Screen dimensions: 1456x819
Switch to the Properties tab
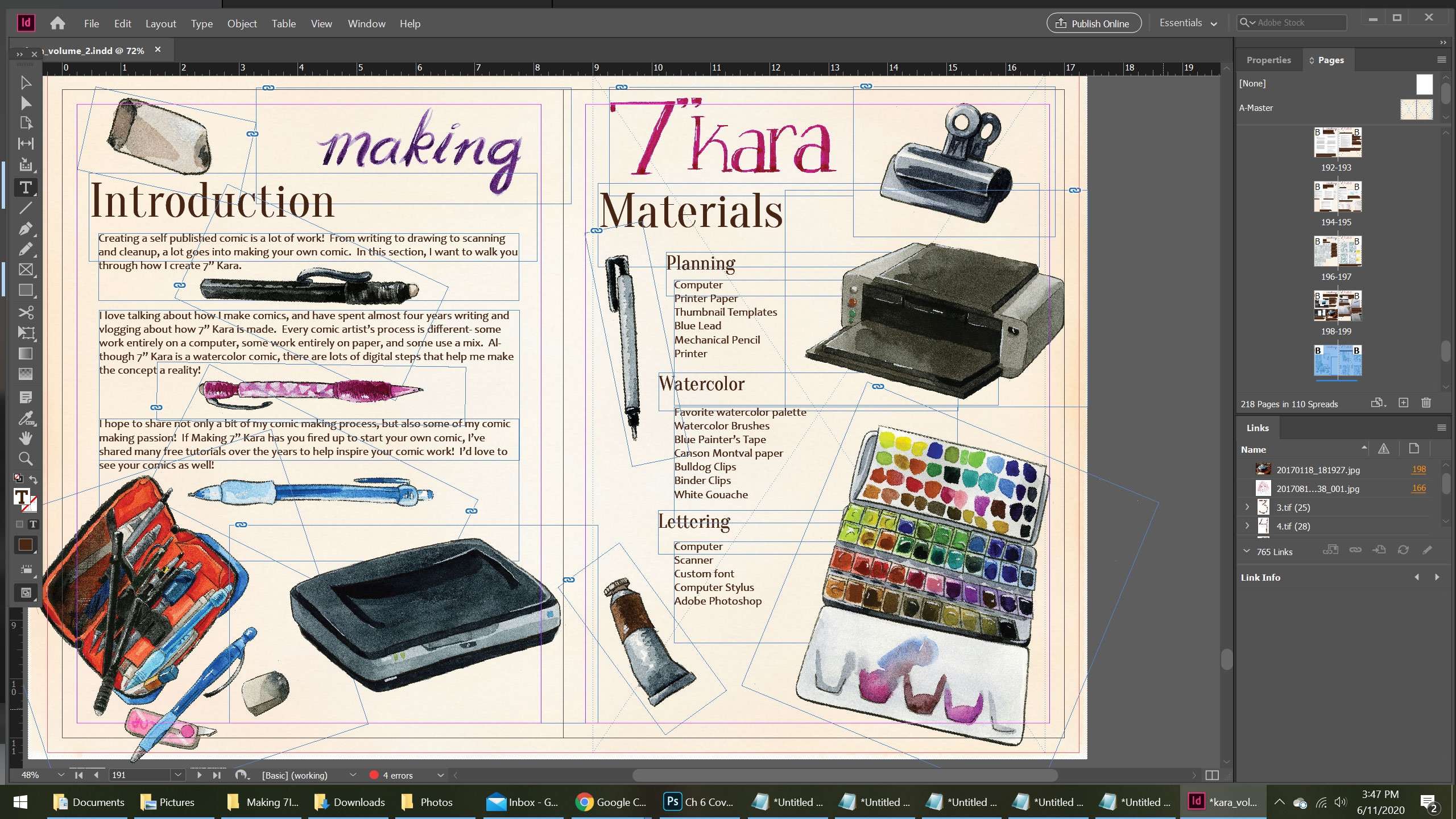[1268, 60]
